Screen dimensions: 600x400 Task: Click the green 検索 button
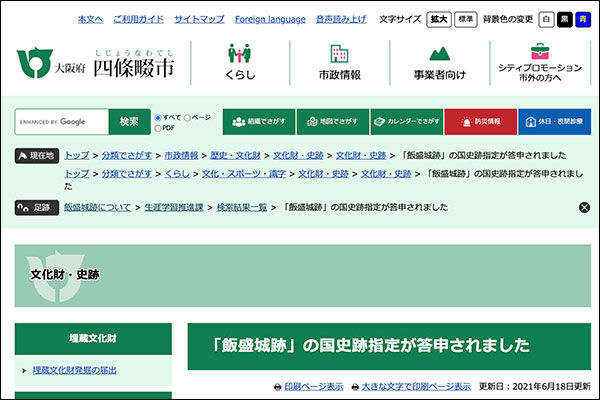click(x=129, y=122)
